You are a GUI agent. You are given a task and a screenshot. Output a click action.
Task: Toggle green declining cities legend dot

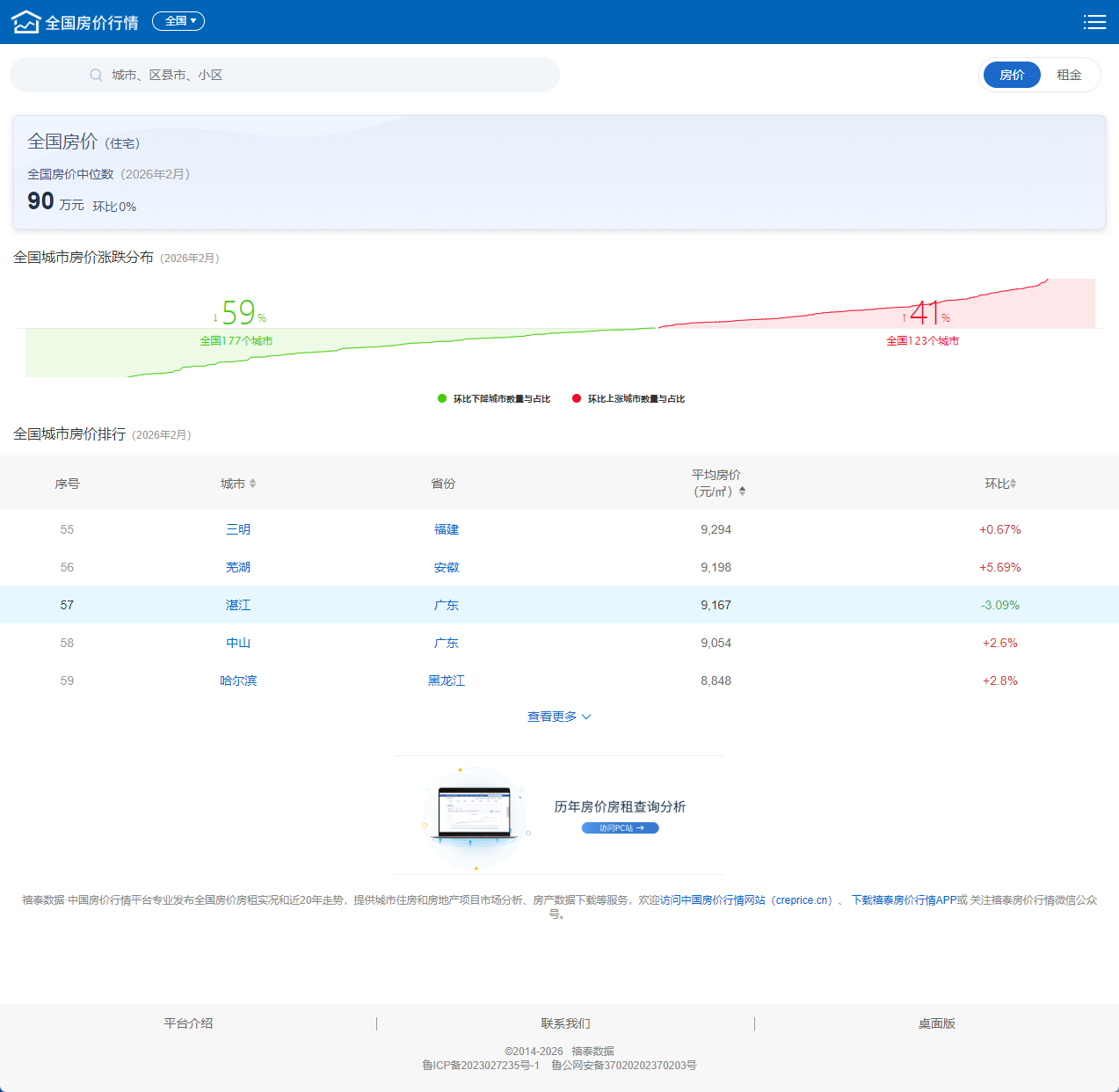pos(442,398)
